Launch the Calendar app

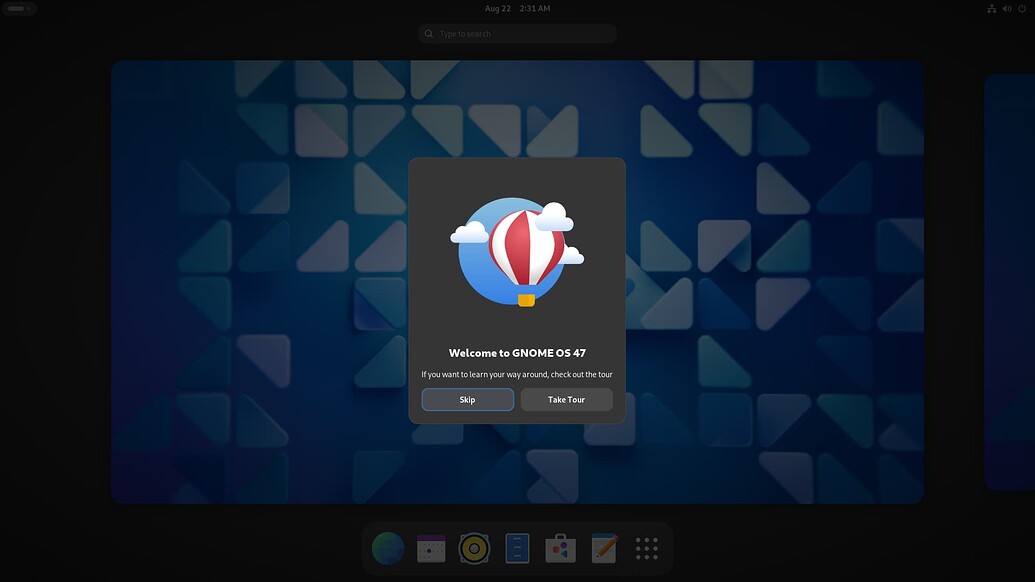click(431, 547)
